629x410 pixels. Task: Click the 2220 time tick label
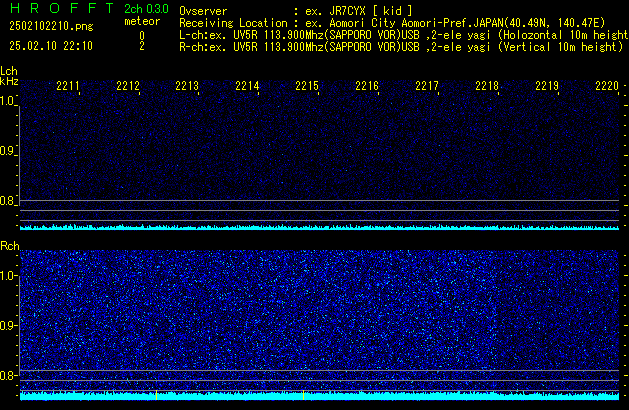coord(607,86)
